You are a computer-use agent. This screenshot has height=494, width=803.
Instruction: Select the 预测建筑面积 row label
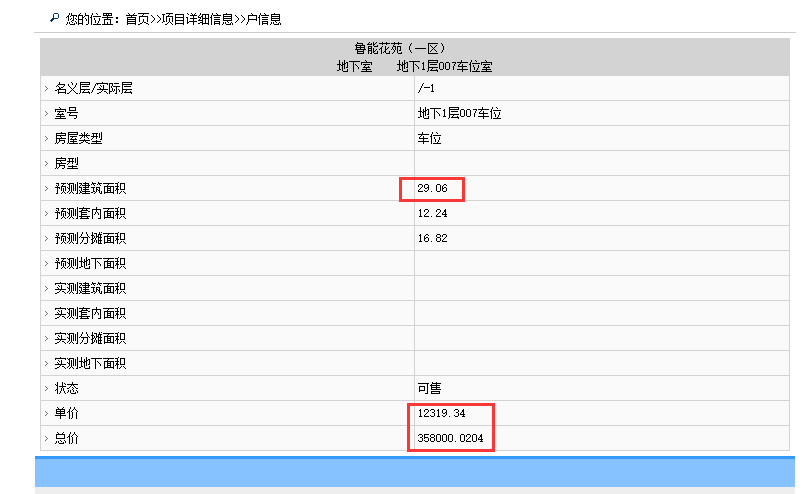click(x=90, y=189)
